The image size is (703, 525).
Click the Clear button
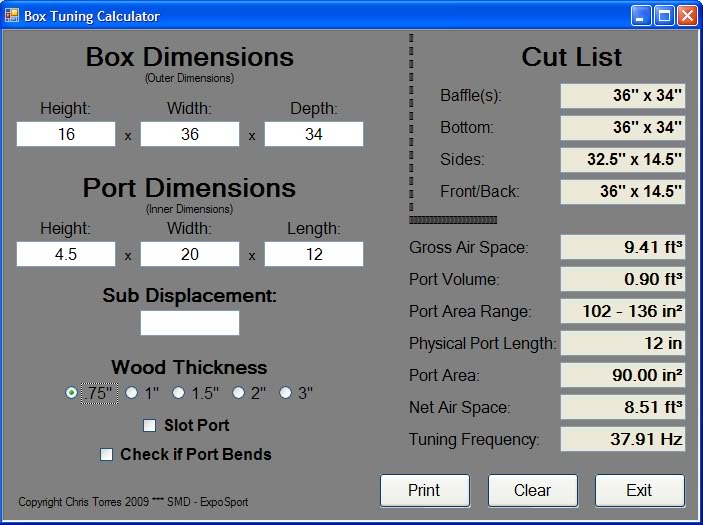(533, 490)
